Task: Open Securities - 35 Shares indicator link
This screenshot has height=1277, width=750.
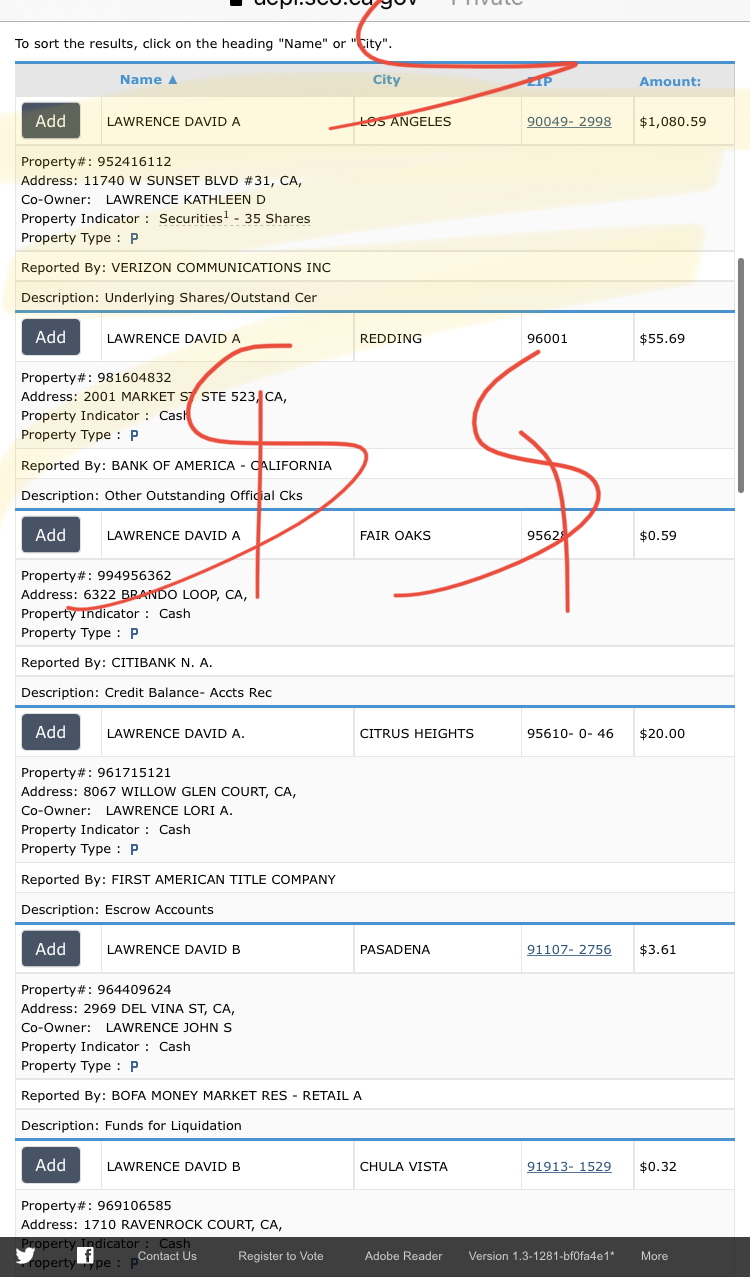Action: pyautogui.click(x=234, y=219)
